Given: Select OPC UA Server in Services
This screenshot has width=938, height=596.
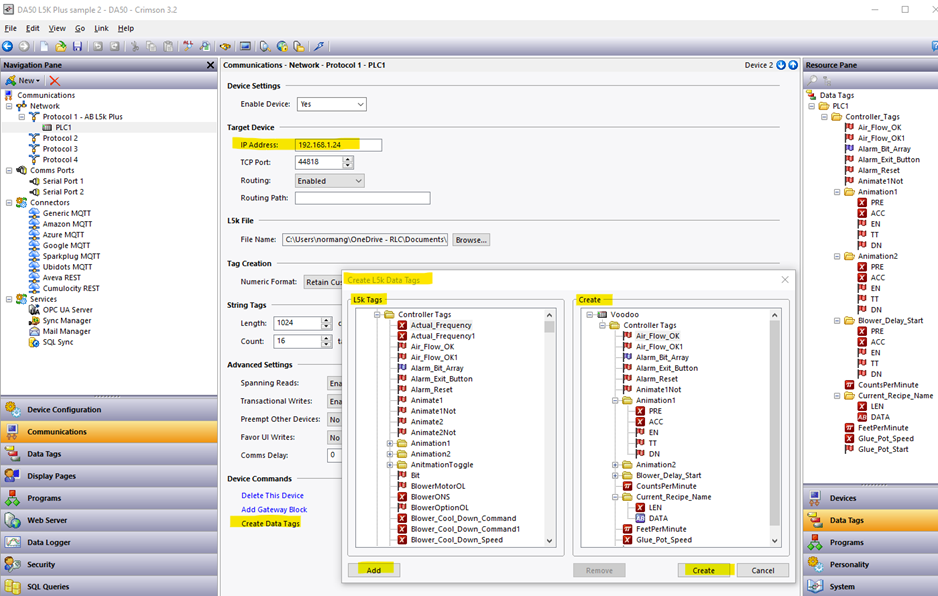Looking at the screenshot, I should pos(68,310).
